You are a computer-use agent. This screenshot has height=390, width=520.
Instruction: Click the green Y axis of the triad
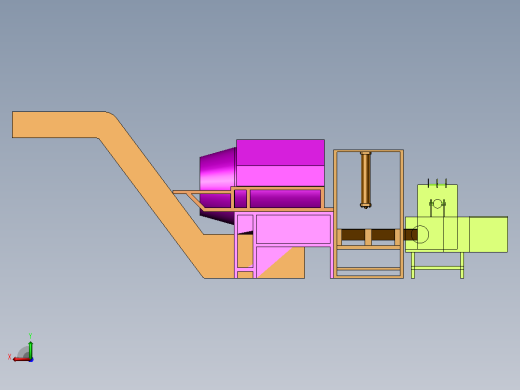point(30,350)
